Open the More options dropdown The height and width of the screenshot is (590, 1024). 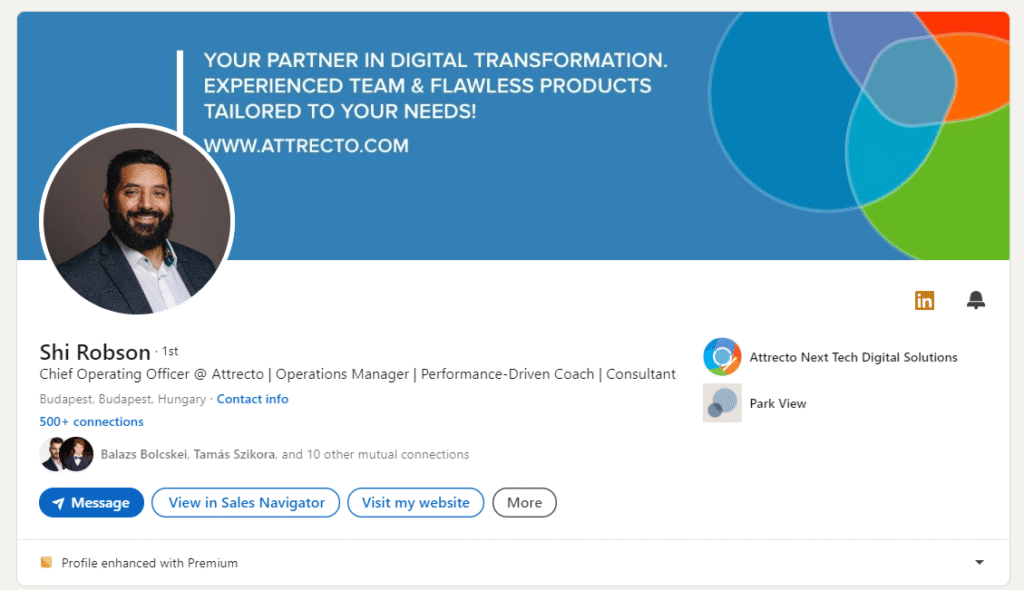[x=524, y=503]
